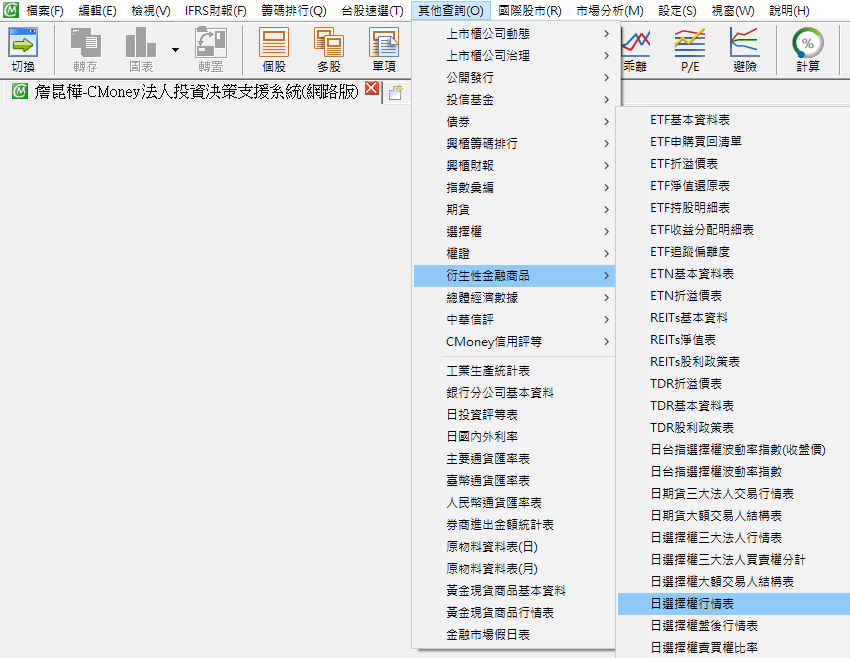Click the 避險 (hedge) toolbar icon

(x=744, y=49)
